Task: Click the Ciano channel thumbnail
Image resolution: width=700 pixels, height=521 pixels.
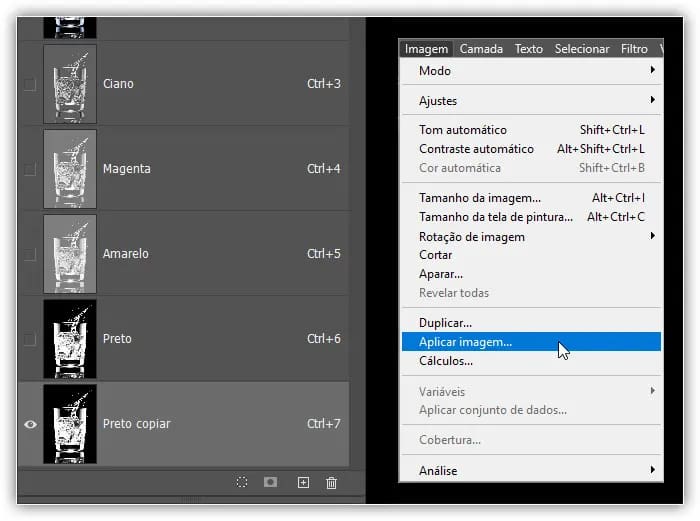Action: click(70, 84)
